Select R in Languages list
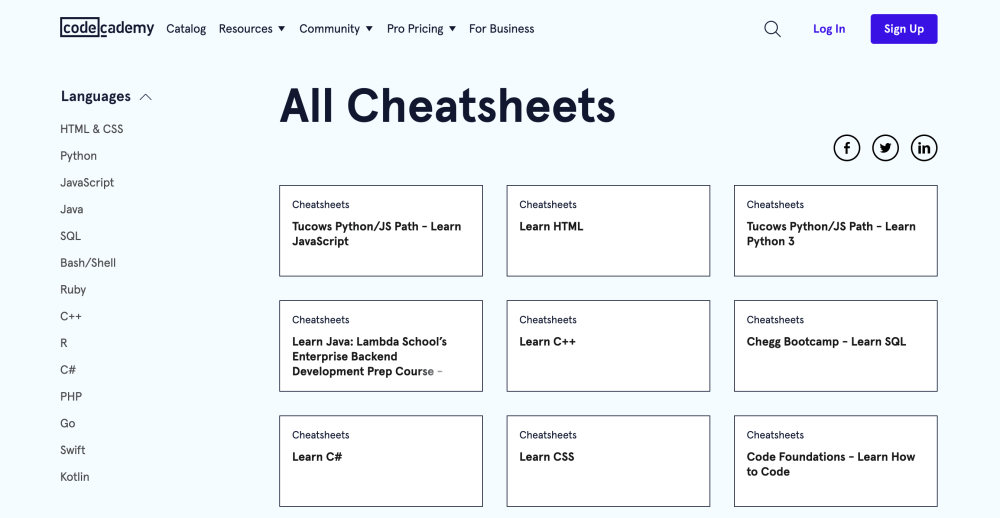The width and height of the screenshot is (1000, 518). point(64,343)
